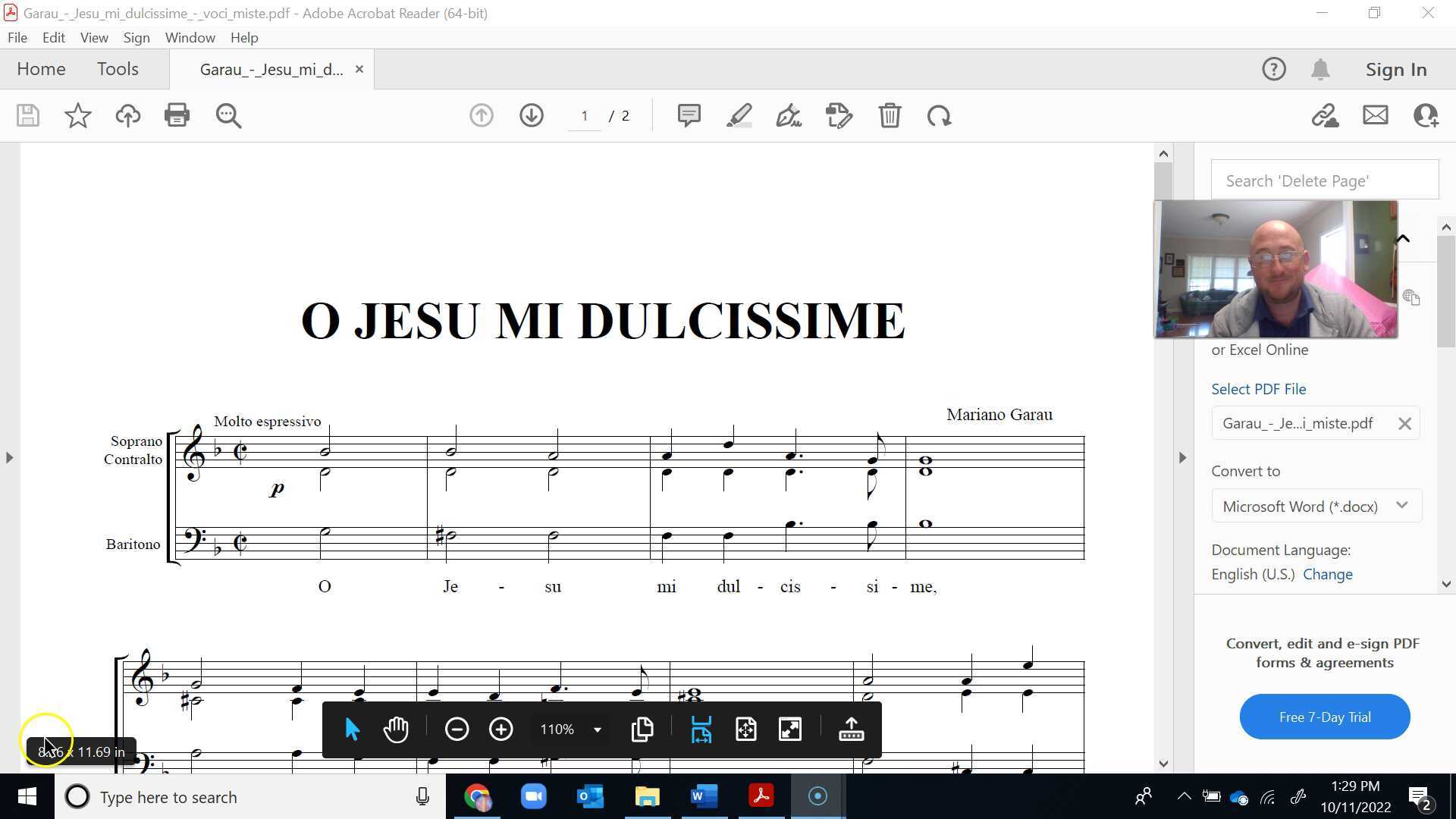Change the document language
The height and width of the screenshot is (819, 1456).
point(1328,574)
